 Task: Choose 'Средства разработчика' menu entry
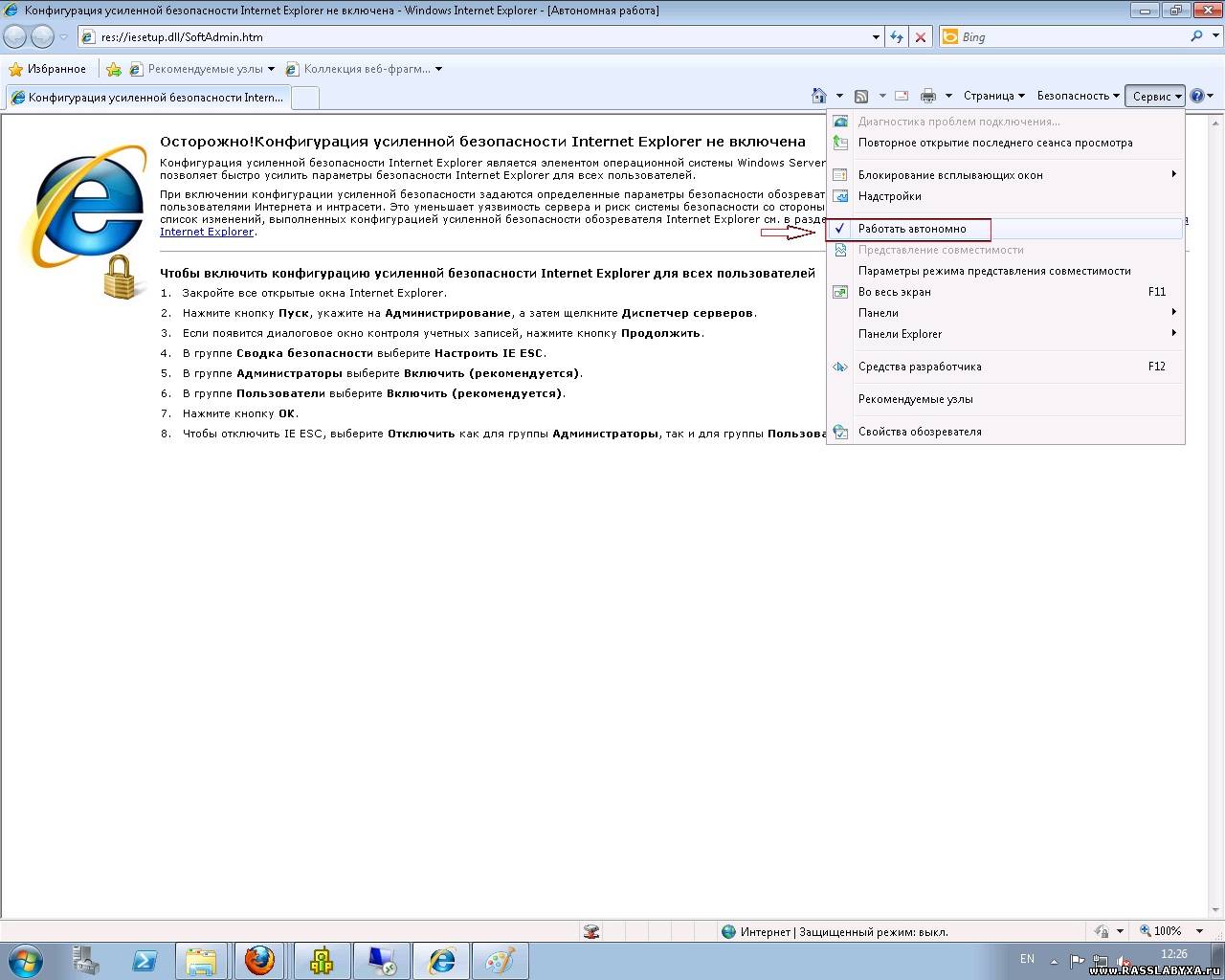coord(919,367)
